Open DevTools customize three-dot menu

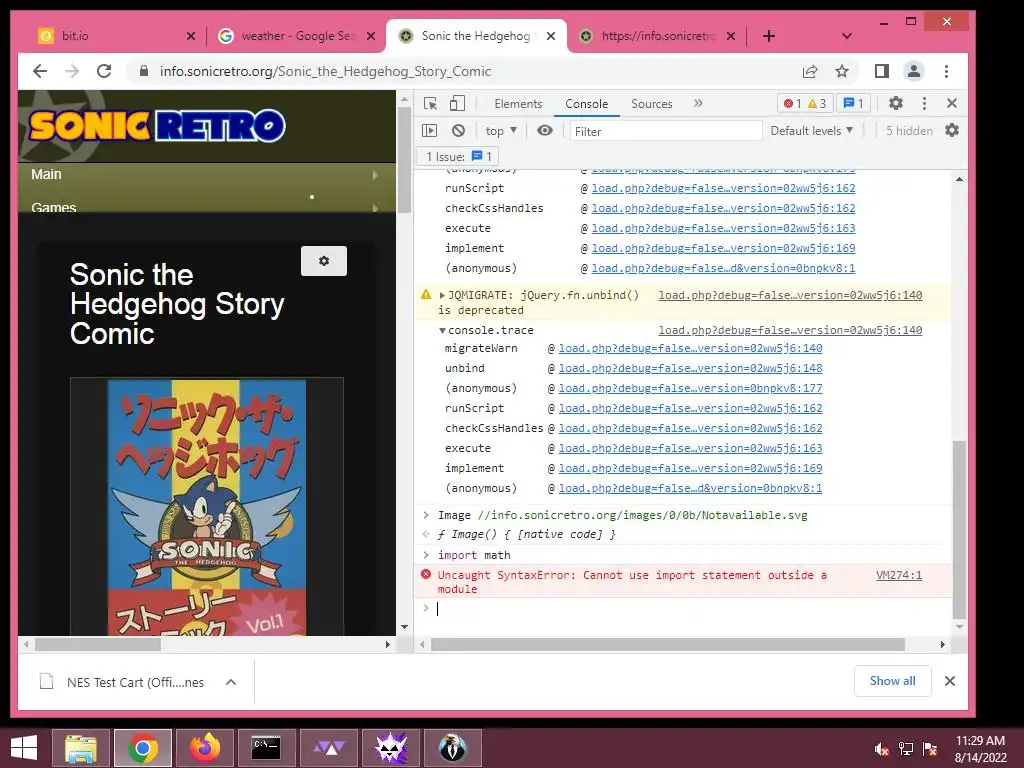coord(924,103)
